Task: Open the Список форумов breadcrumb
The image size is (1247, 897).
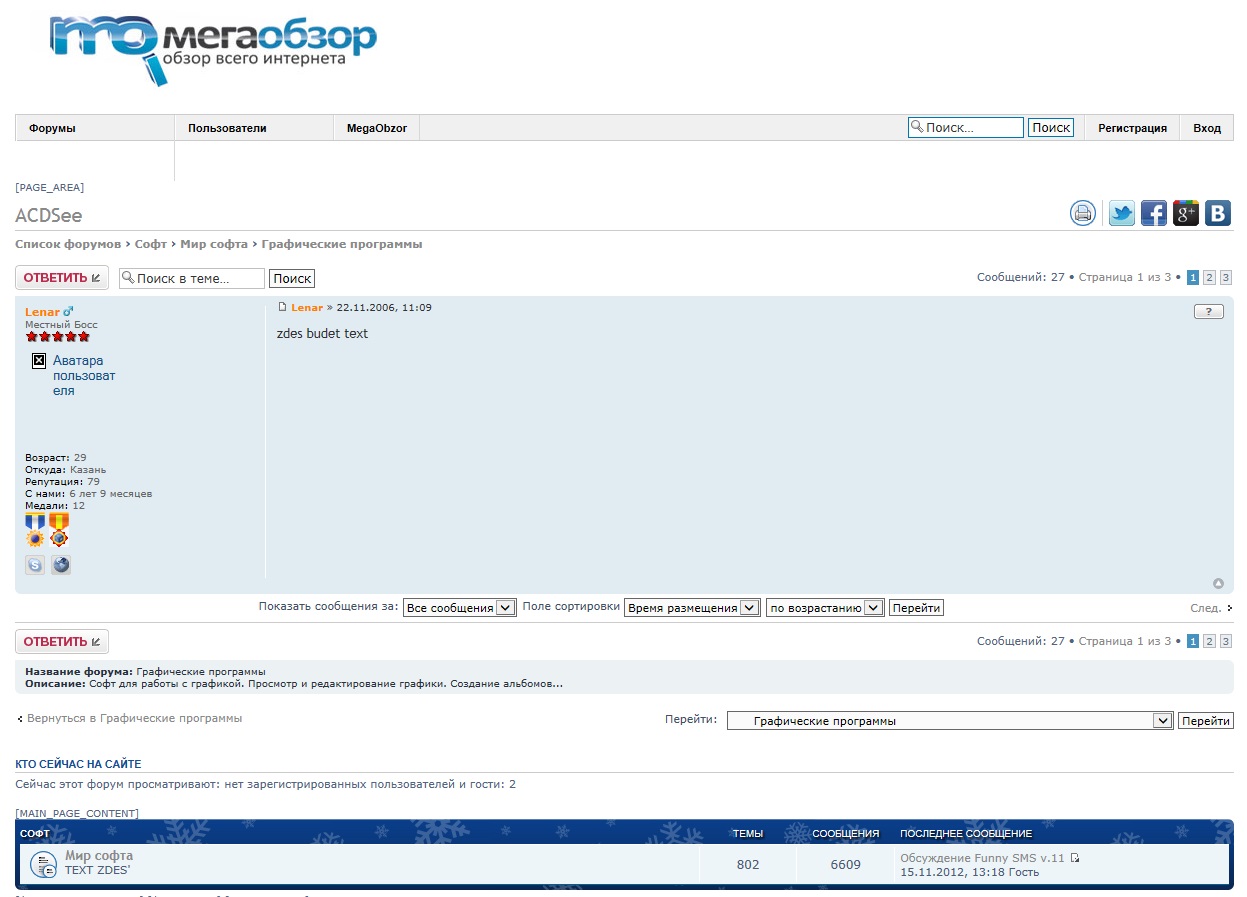Action: pos(68,244)
